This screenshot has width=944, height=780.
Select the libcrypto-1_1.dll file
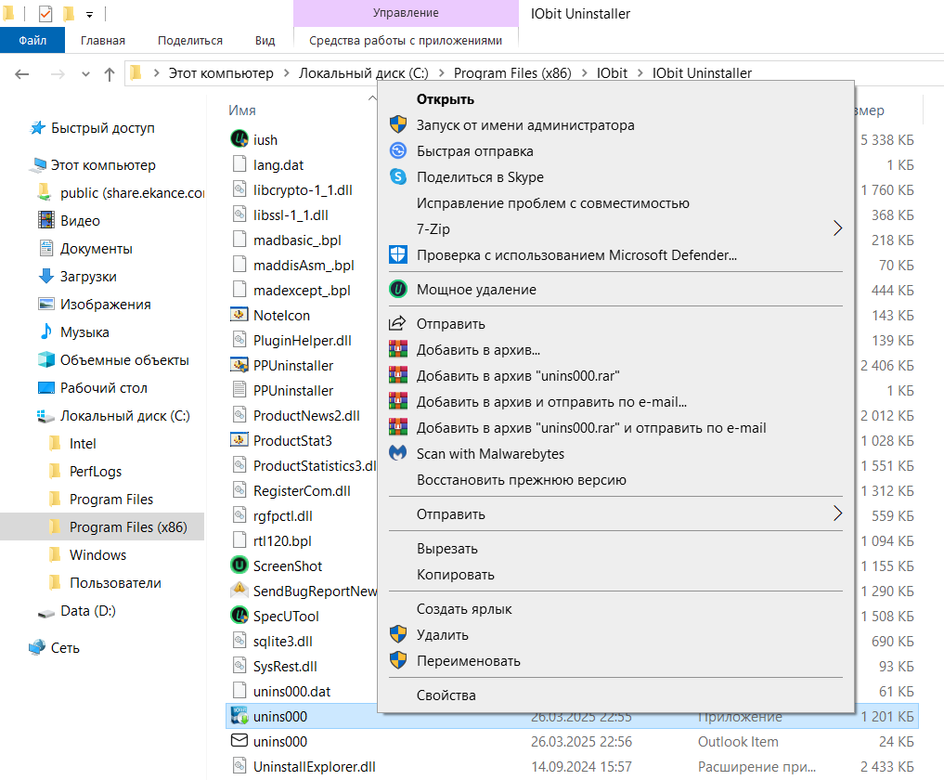(x=303, y=190)
